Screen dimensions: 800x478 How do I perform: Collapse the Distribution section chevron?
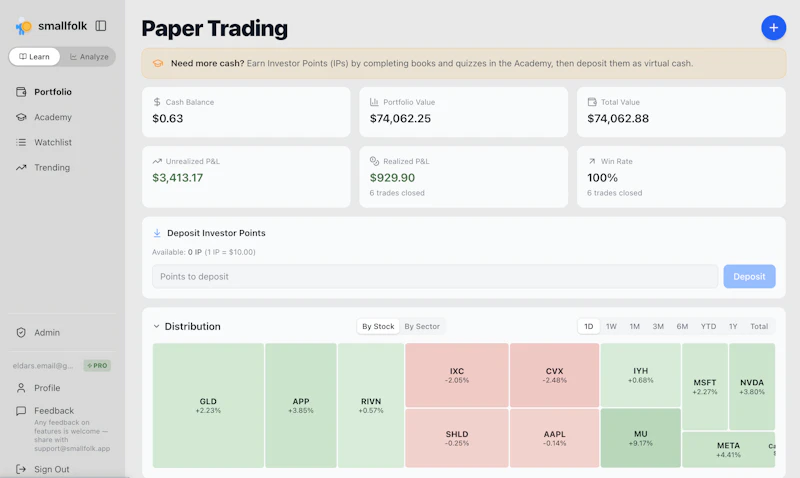click(x=157, y=326)
